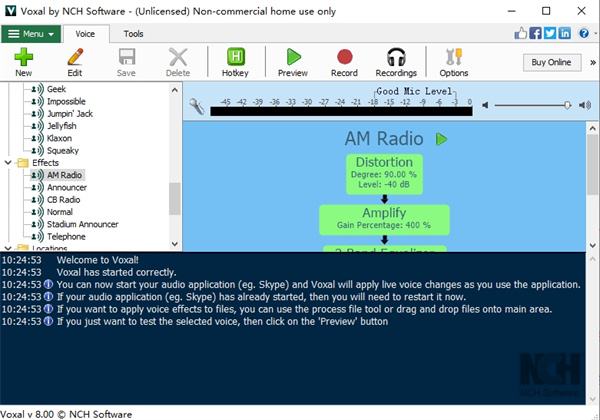Click the black mic level meter bar

point(341,111)
